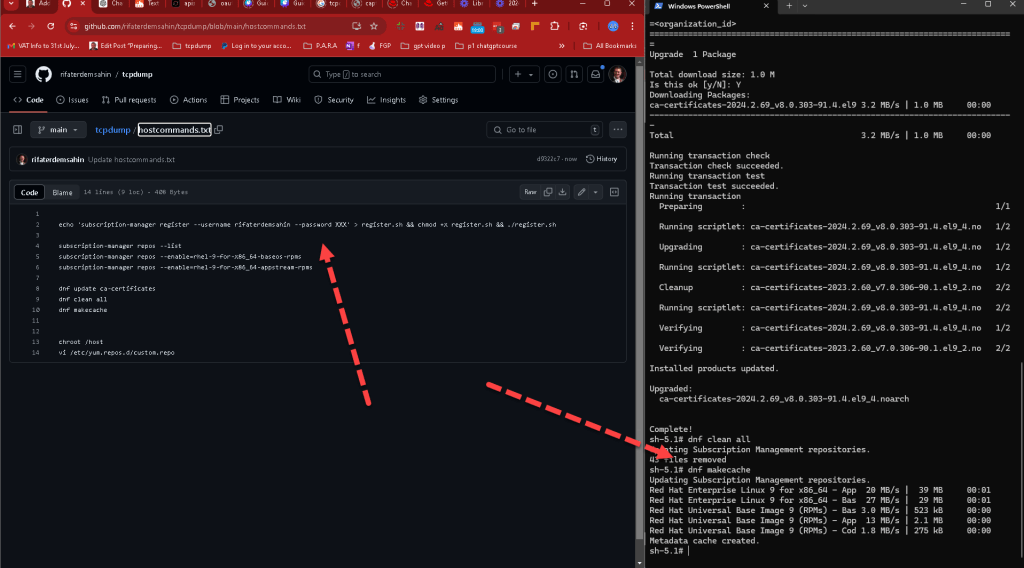Bookmark this page with star icon
This screenshot has width=1024, height=568.
click(374, 26)
